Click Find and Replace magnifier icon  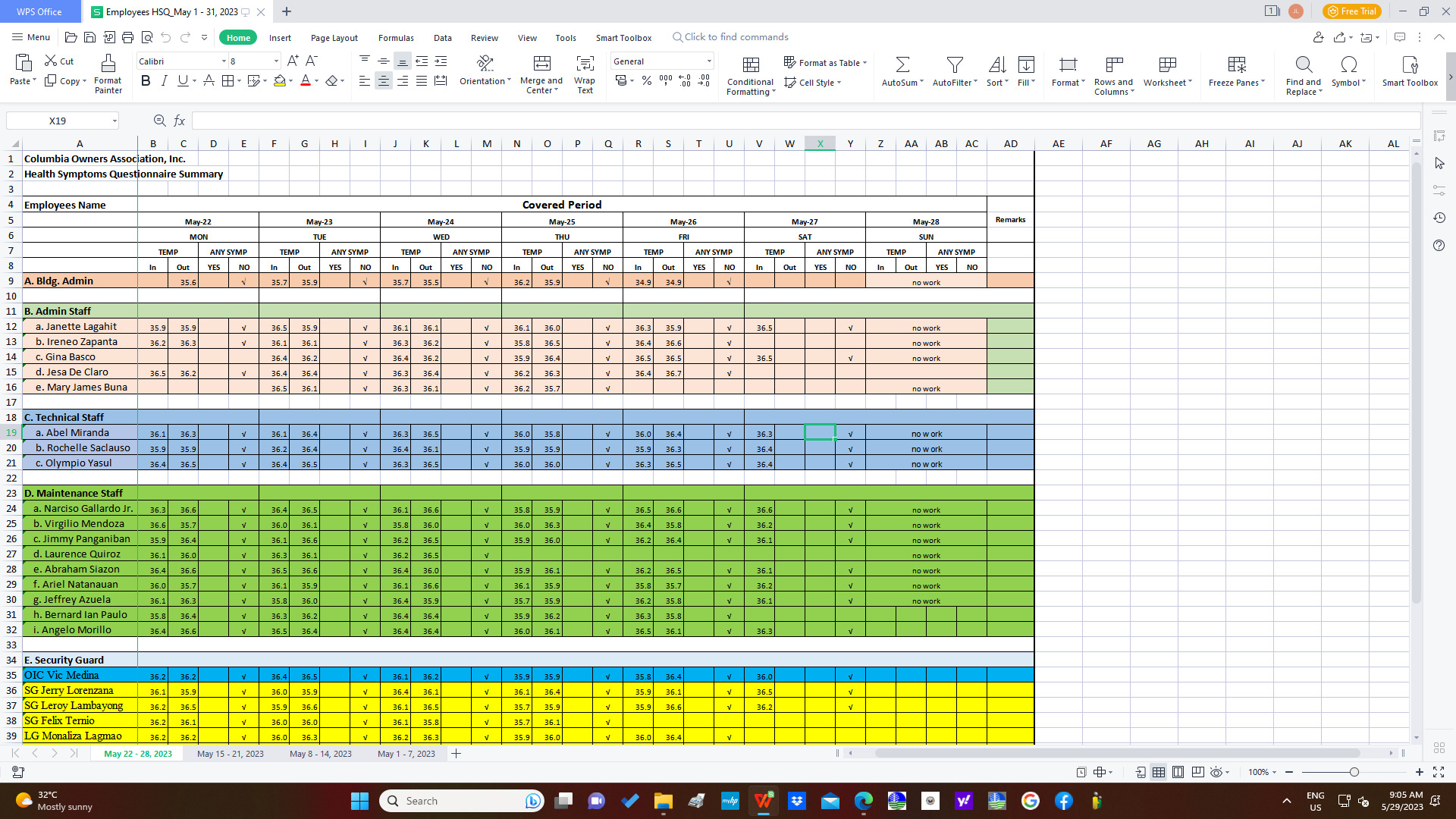pyautogui.click(x=1303, y=64)
